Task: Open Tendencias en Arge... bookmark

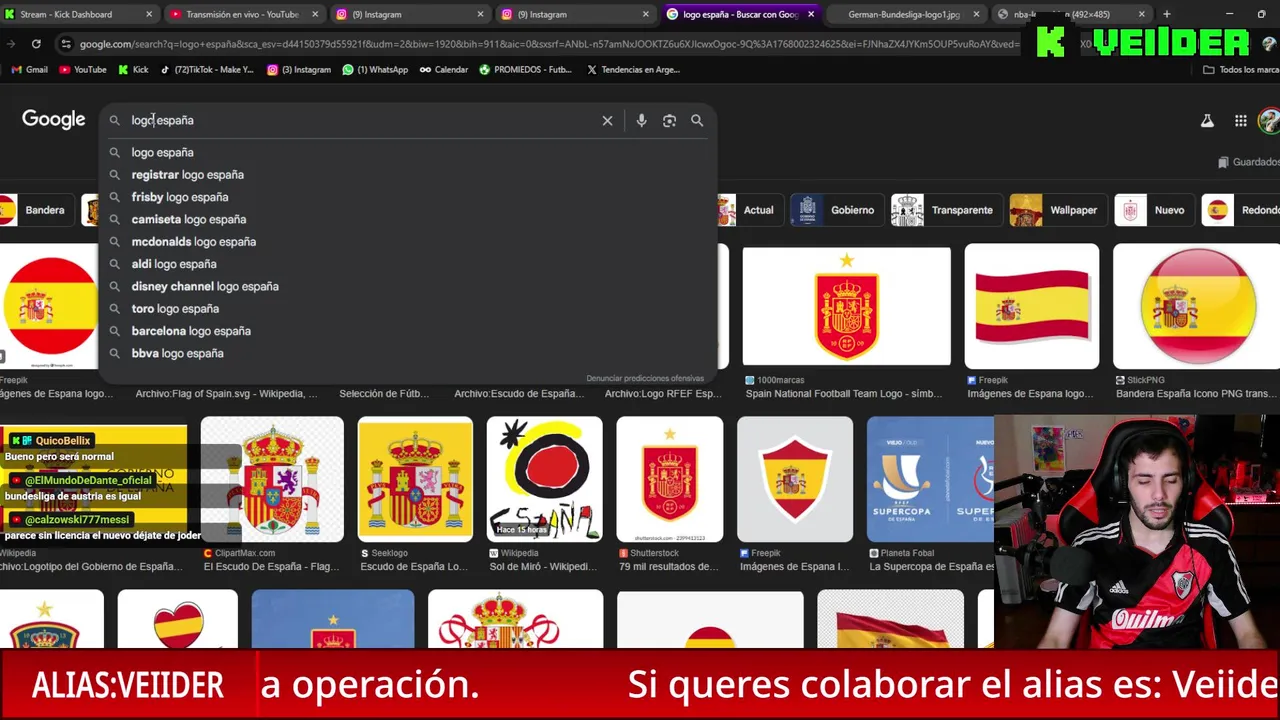Action: click(633, 70)
